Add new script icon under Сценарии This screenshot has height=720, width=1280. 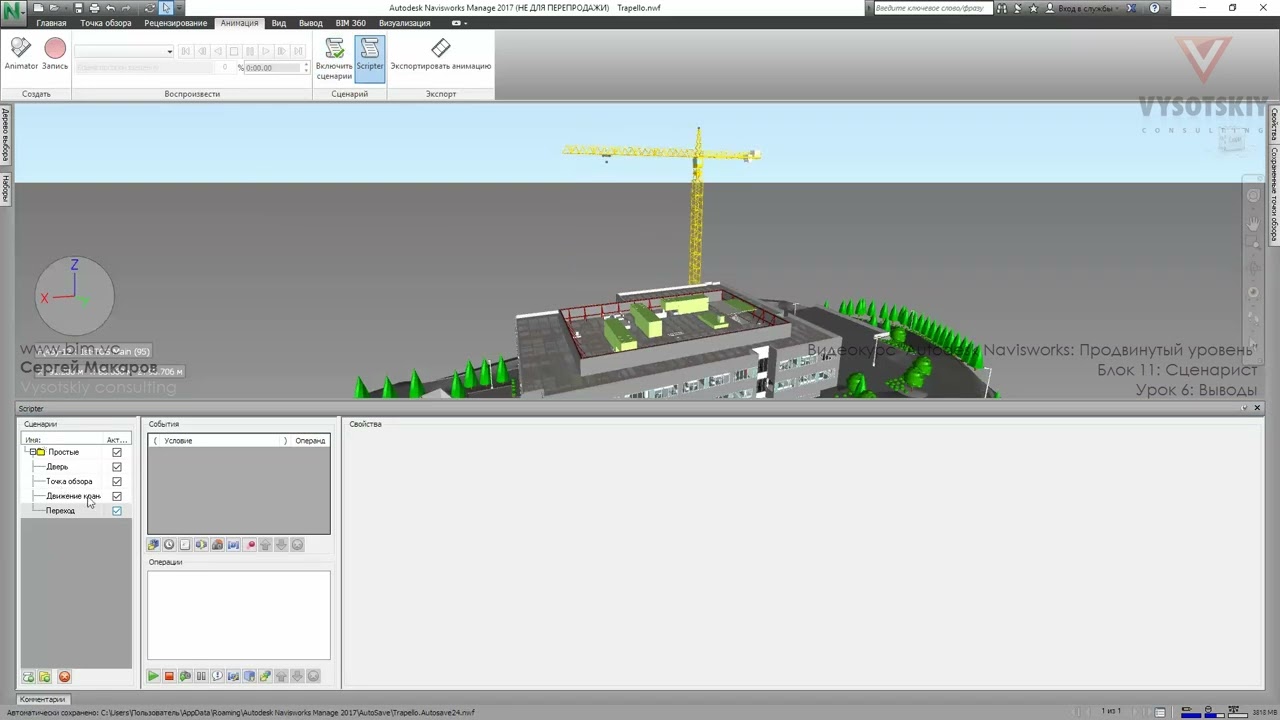28,677
